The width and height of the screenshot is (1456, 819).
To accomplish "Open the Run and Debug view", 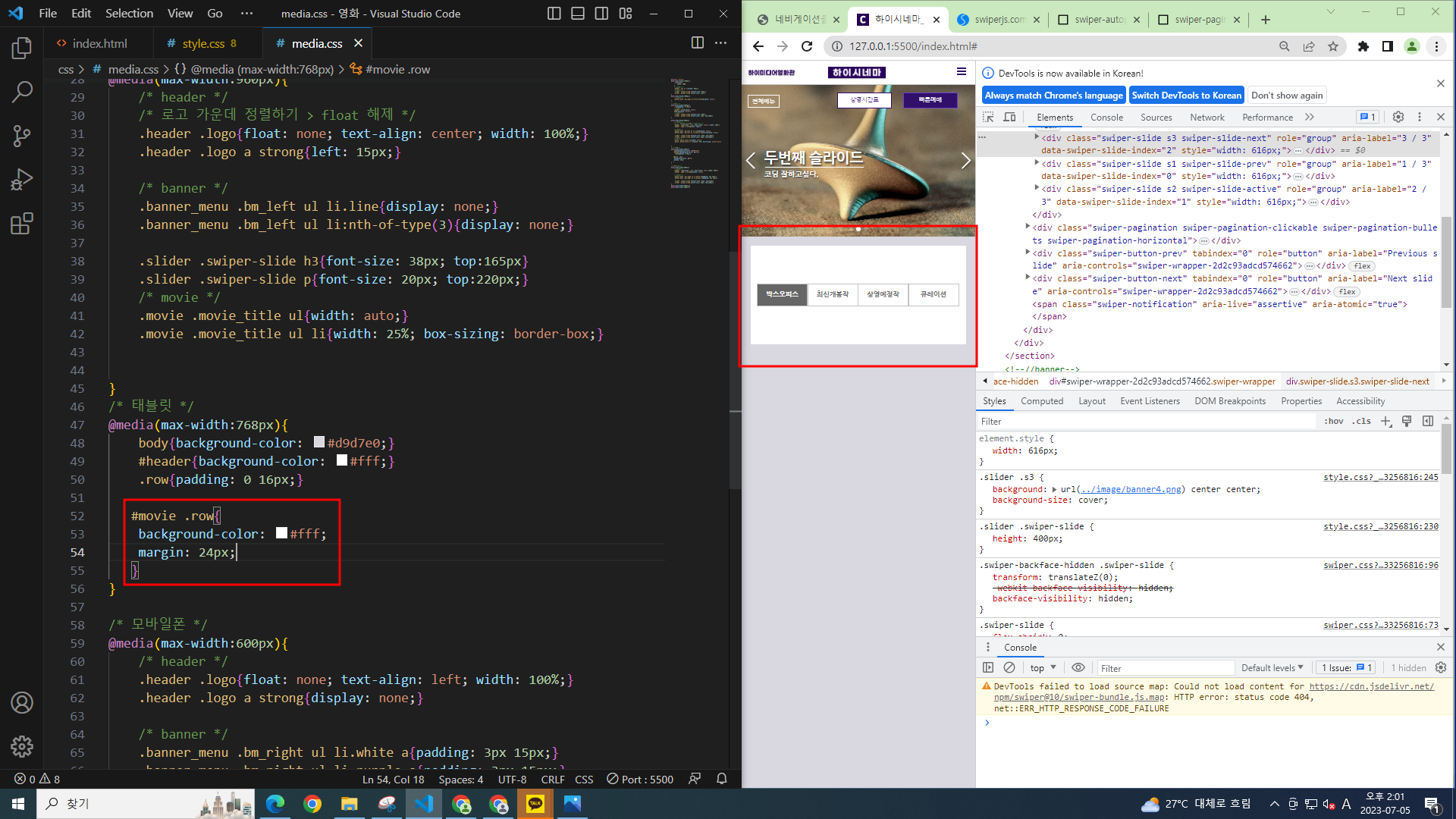I will 22,180.
